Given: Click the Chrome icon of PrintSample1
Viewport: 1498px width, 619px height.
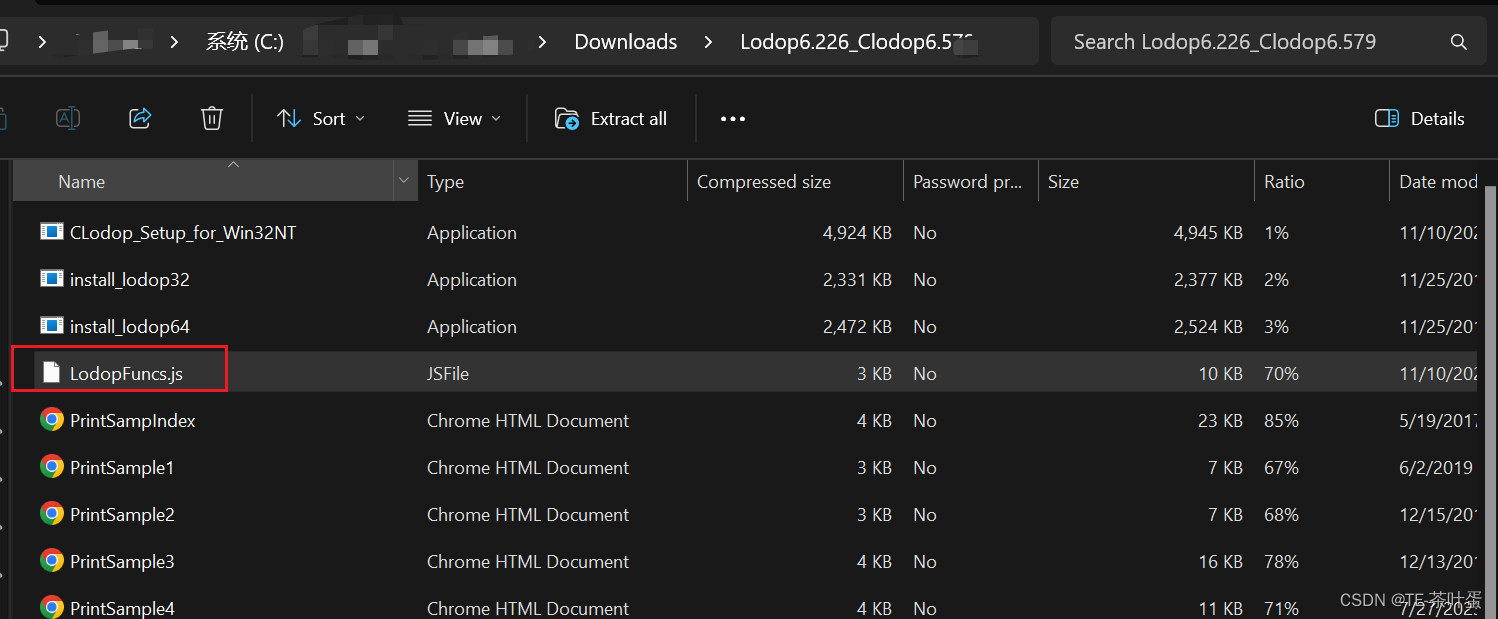Looking at the screenshot, I should (52, 467).
